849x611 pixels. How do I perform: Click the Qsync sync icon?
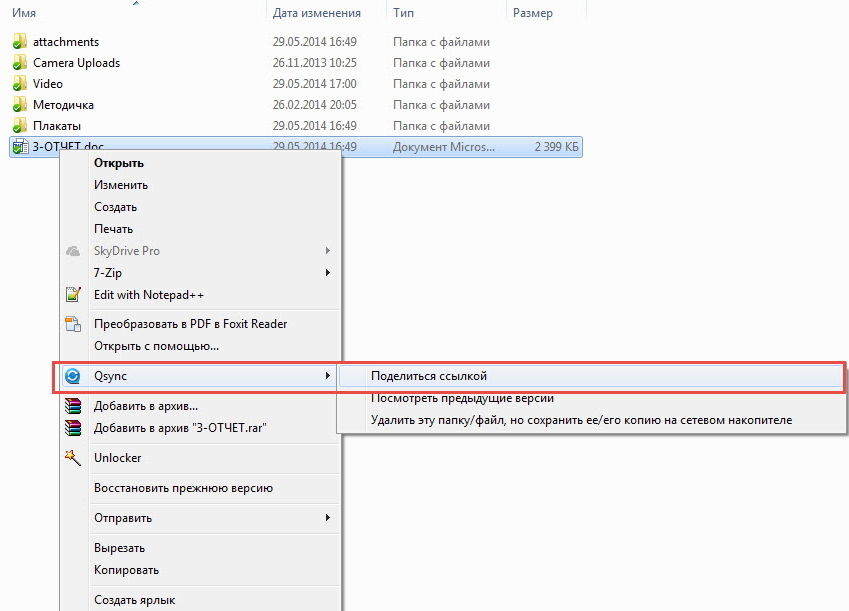pos(72,376)
